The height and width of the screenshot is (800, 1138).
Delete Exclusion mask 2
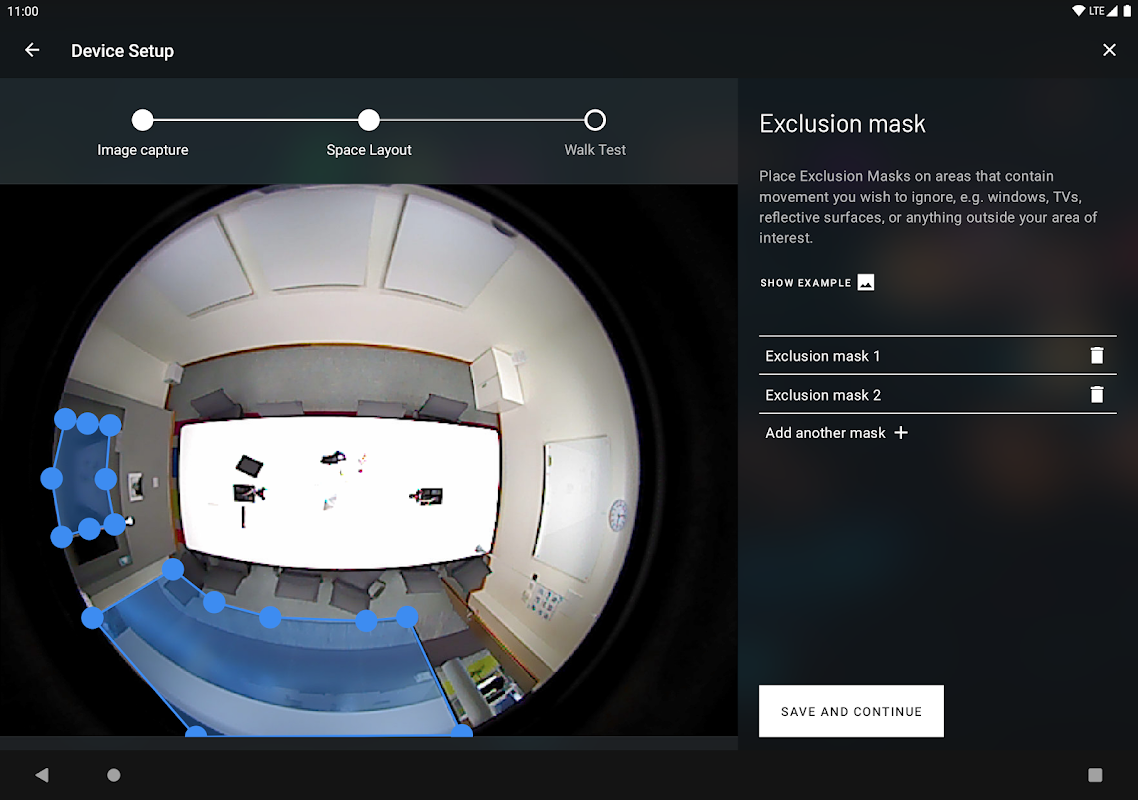point(1097,394)
